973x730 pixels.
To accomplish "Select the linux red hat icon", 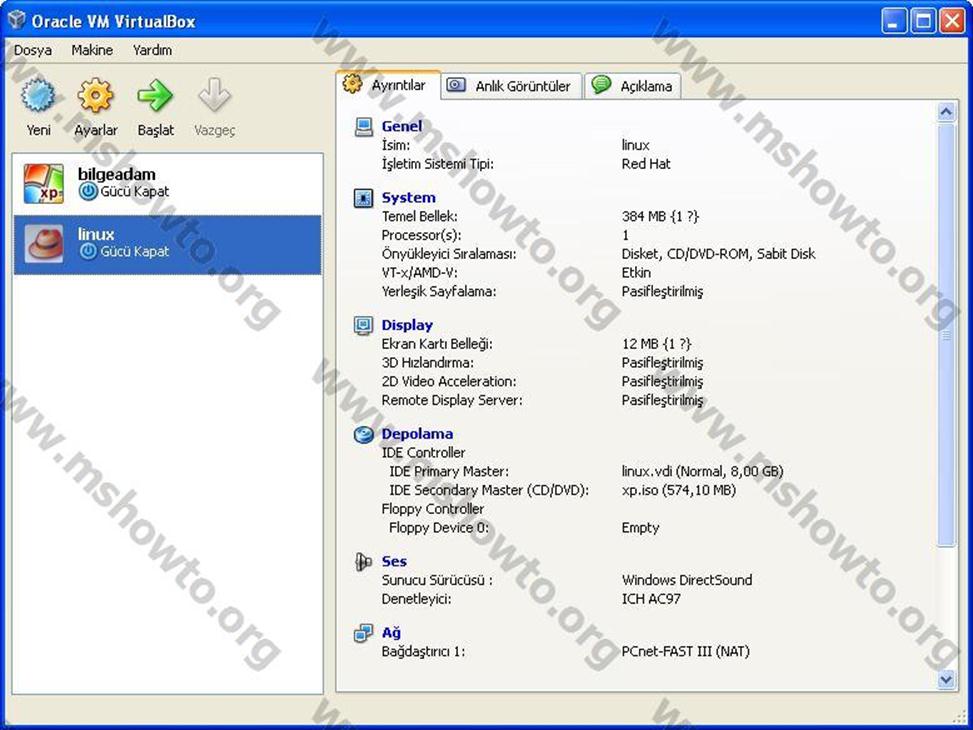I will pyautogui.click(x=43, y=243).
